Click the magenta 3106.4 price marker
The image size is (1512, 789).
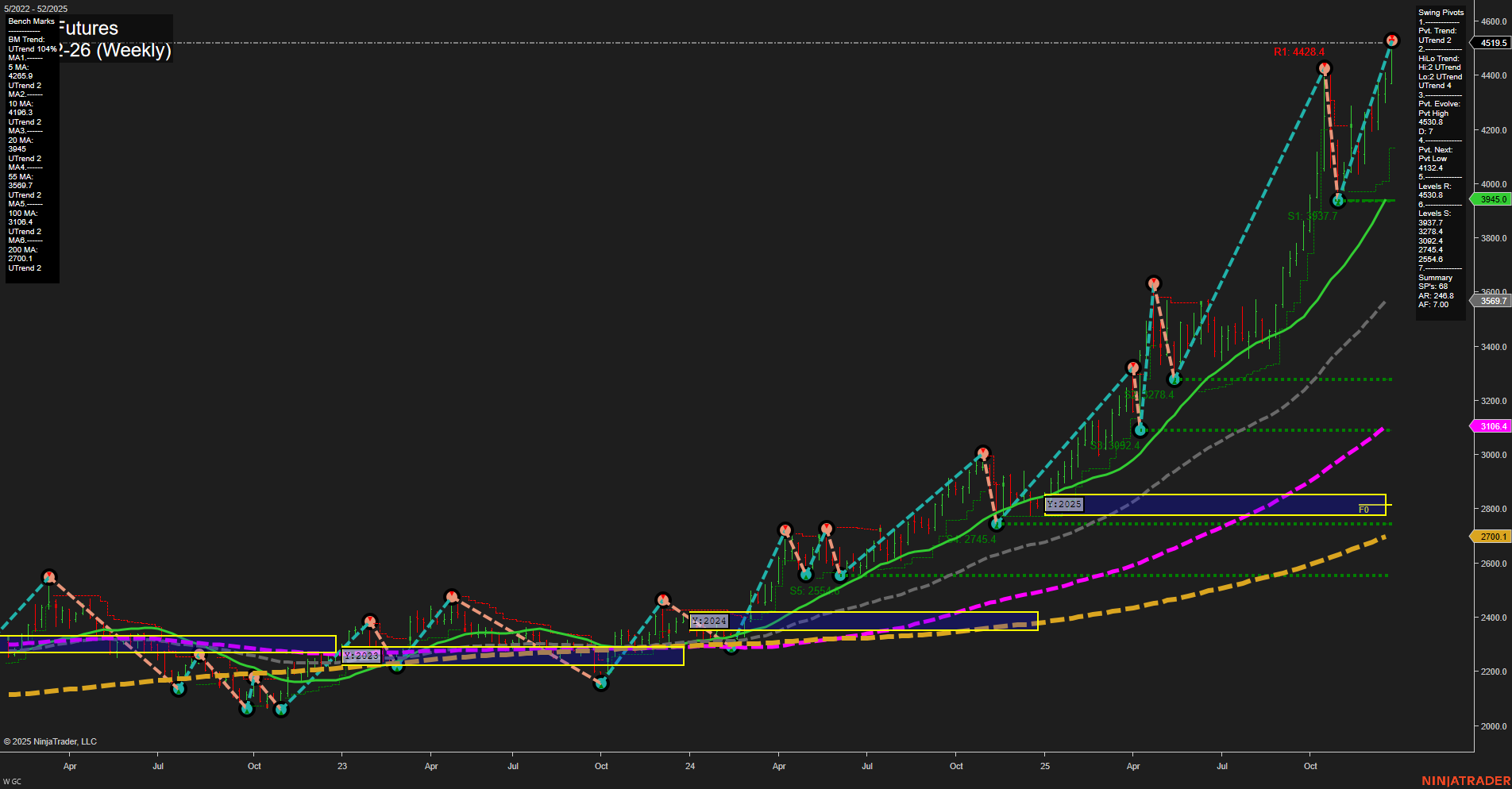[x=1491, y=426]
